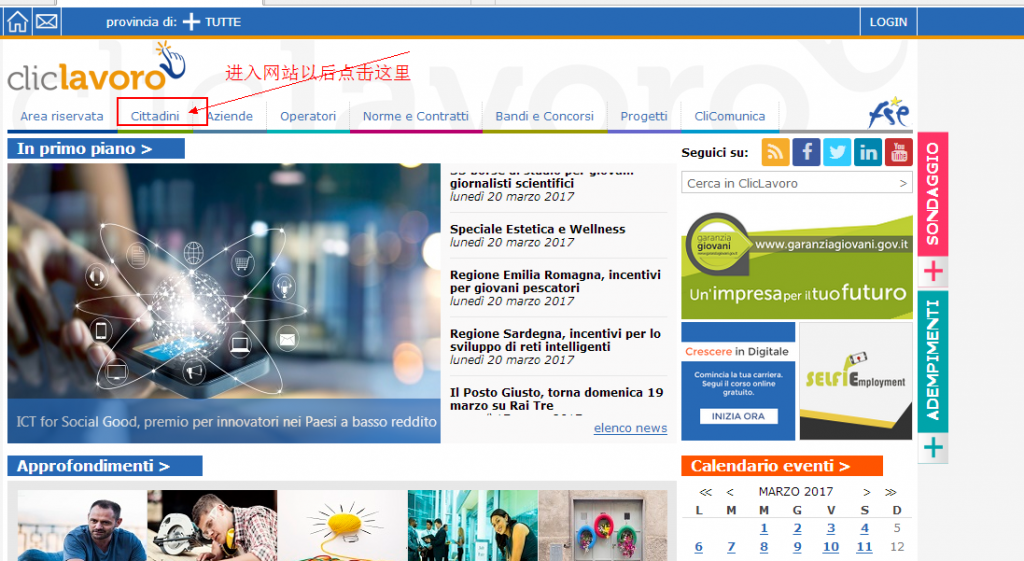Open Regione Sardegna reti intelligenti news
This screenshot has height=561, width=1024.
[555, 340]
